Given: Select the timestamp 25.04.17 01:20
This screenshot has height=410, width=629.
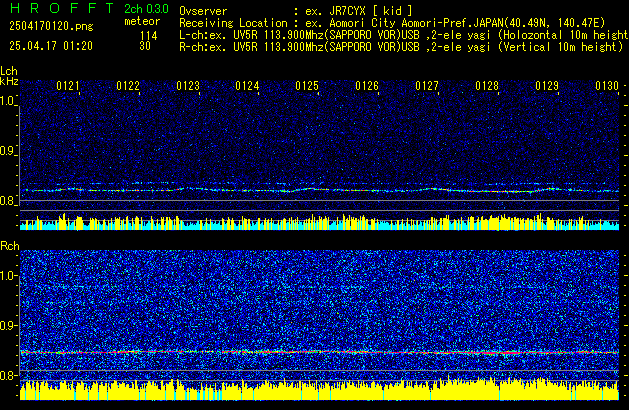Looking at the screenshot, I should click(51, 46).
